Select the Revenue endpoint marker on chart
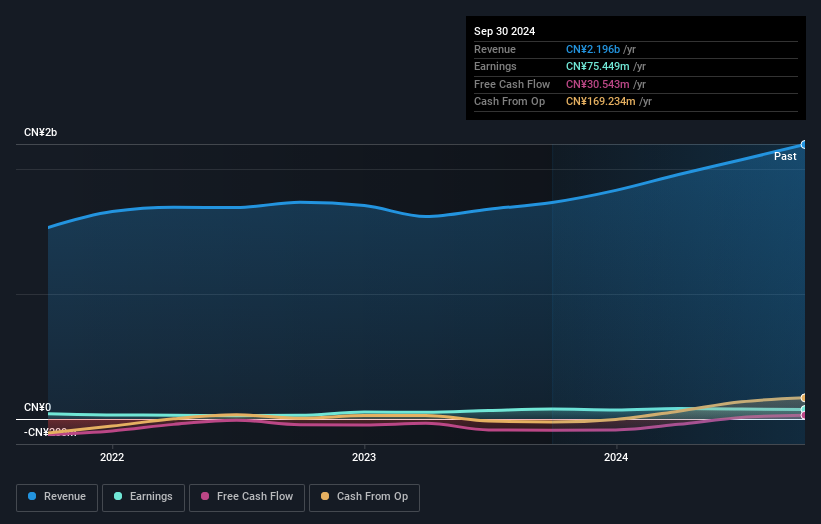The image size is (821, 524). [x=804, y=145]
